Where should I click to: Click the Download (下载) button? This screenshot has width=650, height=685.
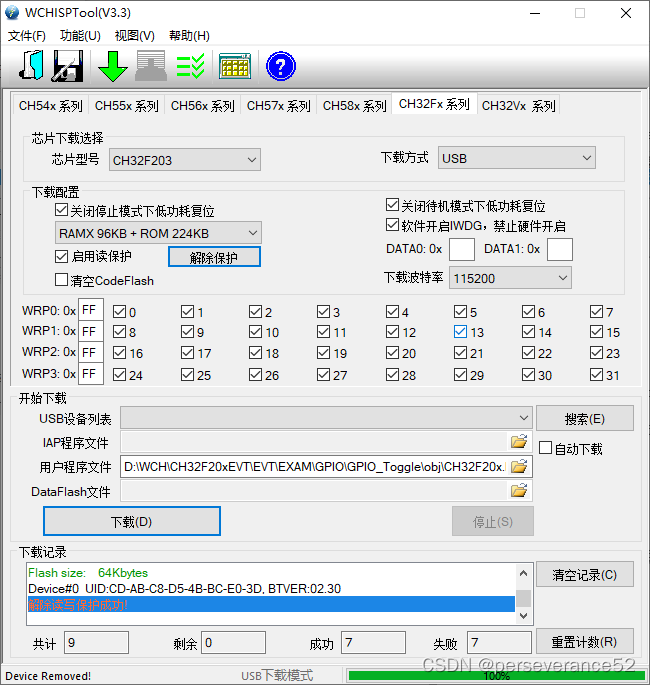pos(131,521)
